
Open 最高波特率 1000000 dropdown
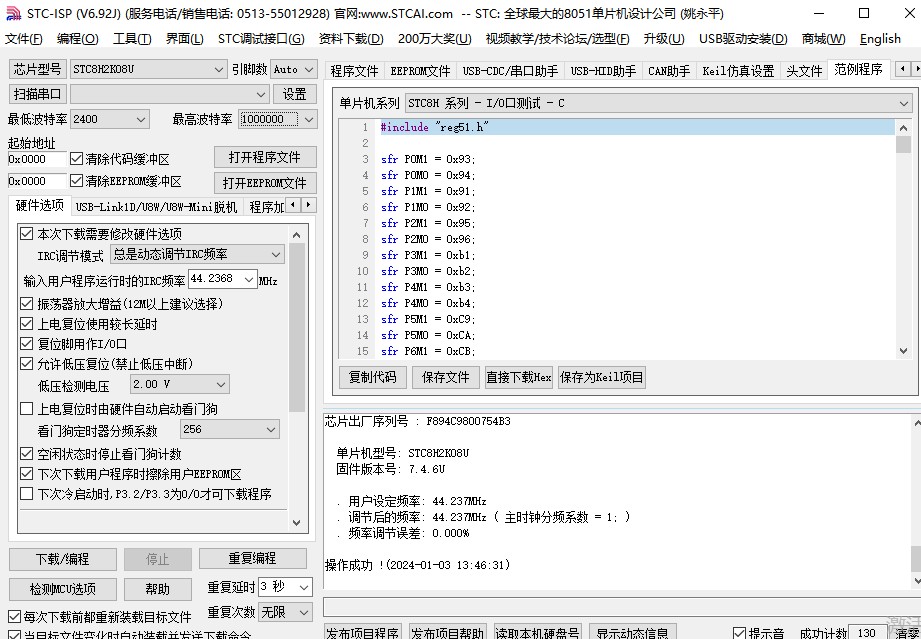click(278, 119)
